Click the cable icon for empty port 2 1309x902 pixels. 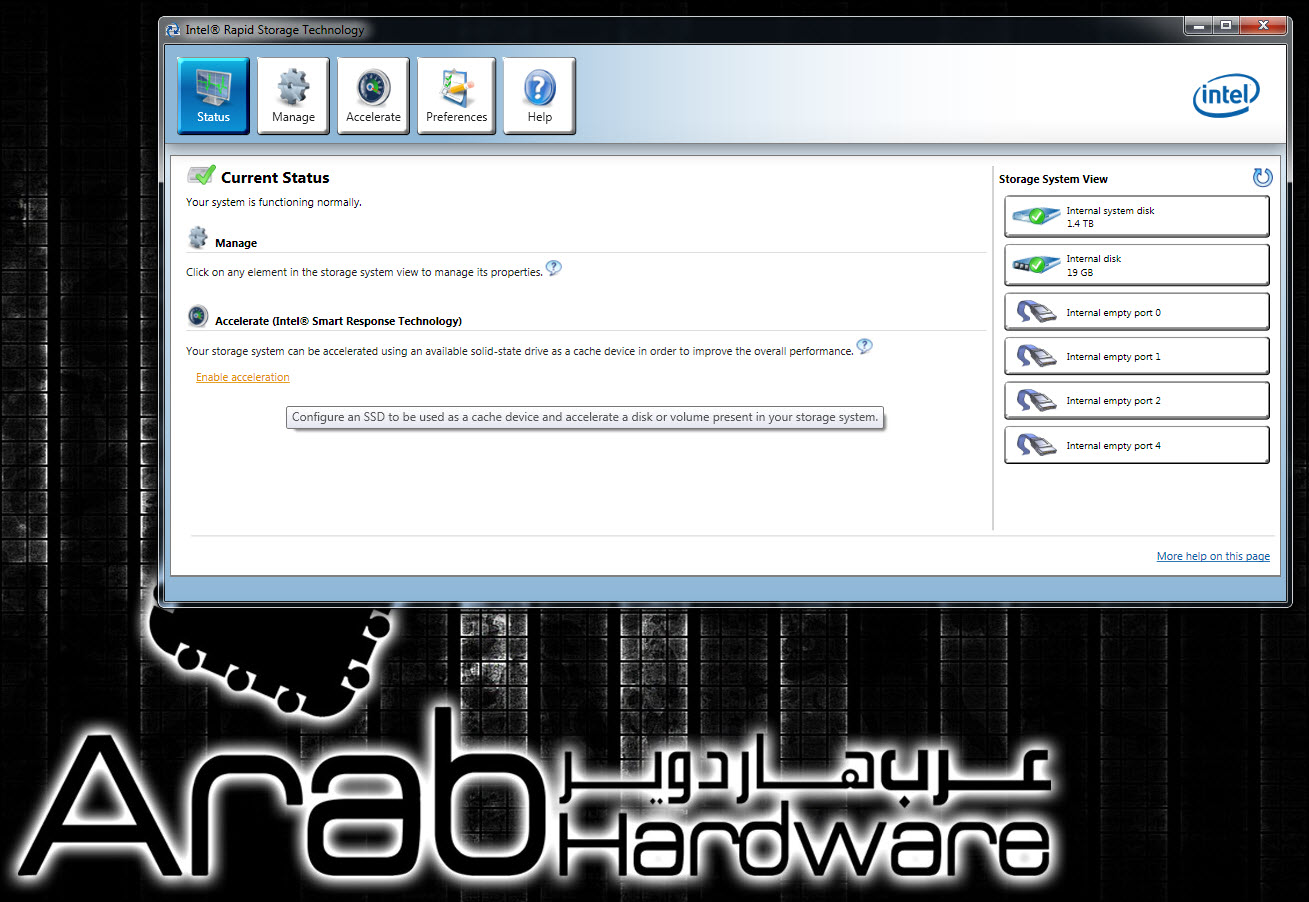coord(1035,401)
